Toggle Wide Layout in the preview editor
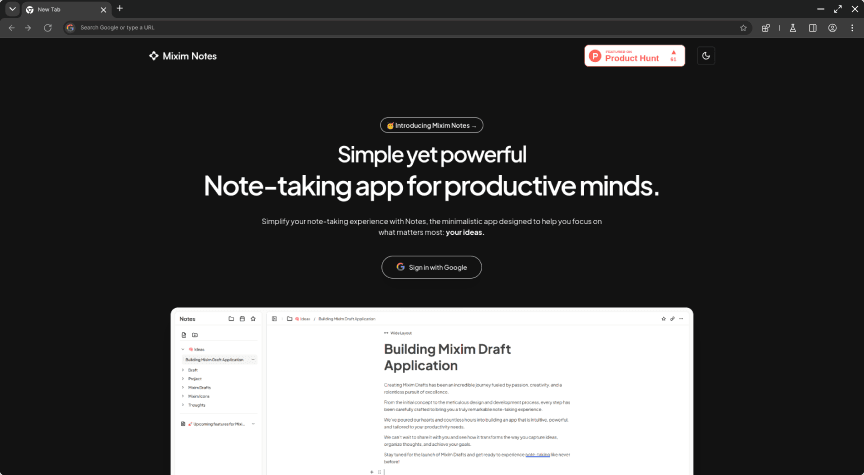This screenshot has width=864, height=475. [x=398, y=333]
